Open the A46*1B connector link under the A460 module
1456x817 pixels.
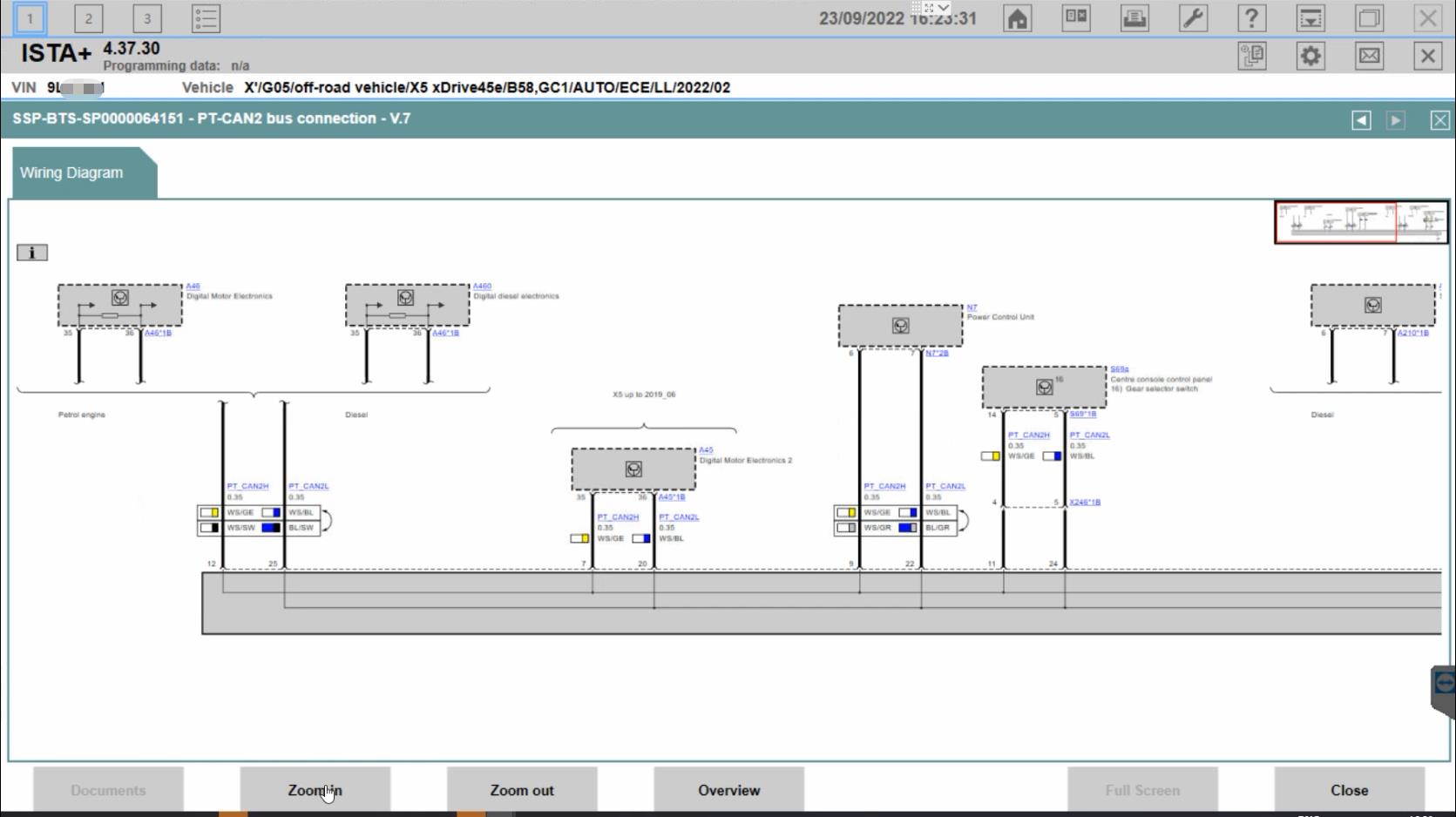pyautogui.click(x=445, y=333)
